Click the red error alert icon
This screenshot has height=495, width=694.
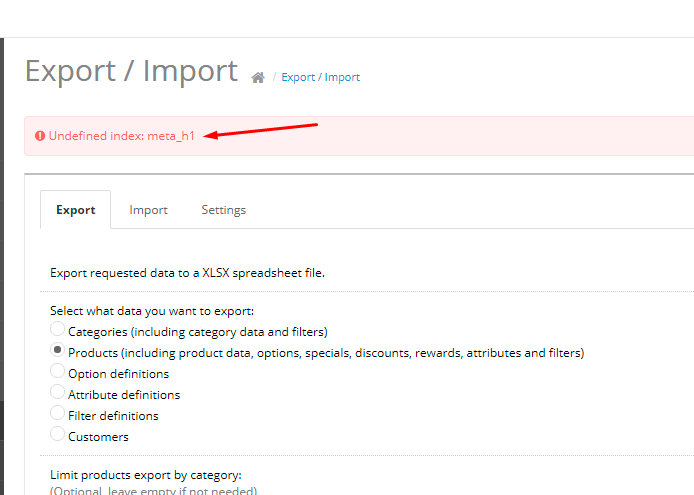click(40, 136)
